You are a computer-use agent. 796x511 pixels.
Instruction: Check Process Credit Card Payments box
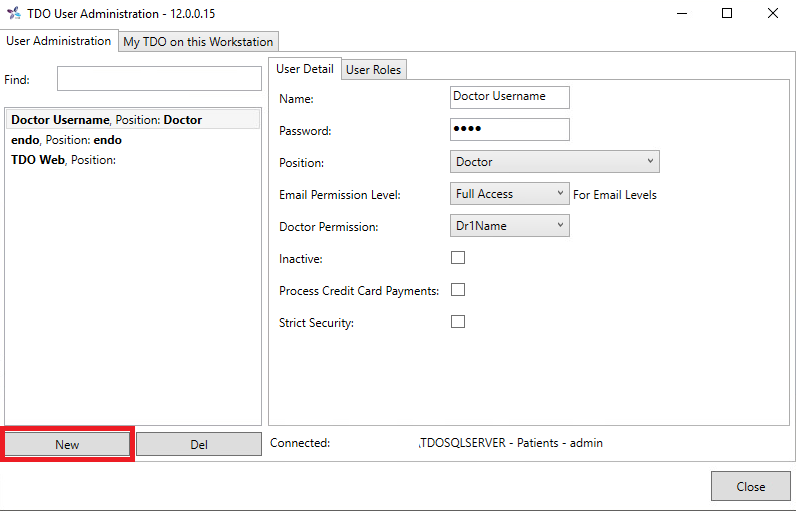458,290
